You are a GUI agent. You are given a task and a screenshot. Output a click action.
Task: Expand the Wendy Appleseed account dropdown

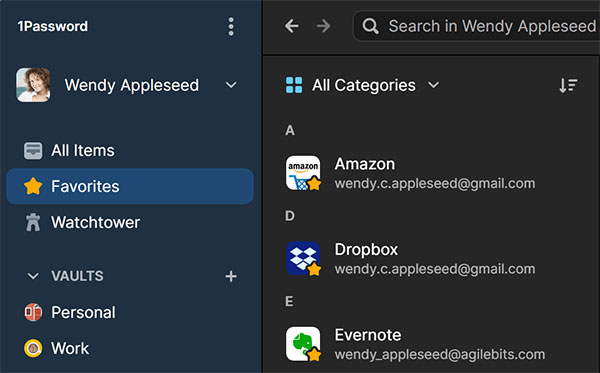(x=231, y=85)
